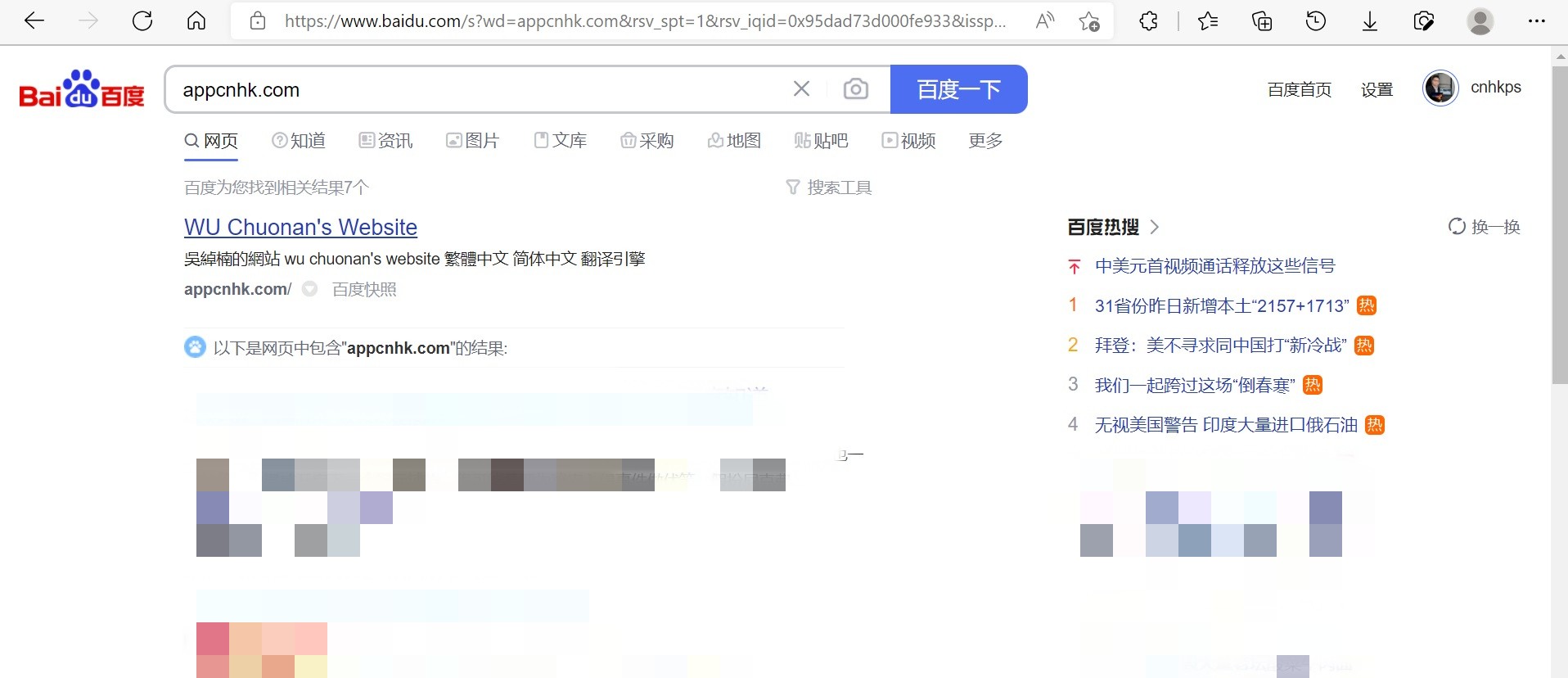The width and height of the screenshot is (1568, 678).
Task: Go back using the browser back arrow
Action: 34,21
